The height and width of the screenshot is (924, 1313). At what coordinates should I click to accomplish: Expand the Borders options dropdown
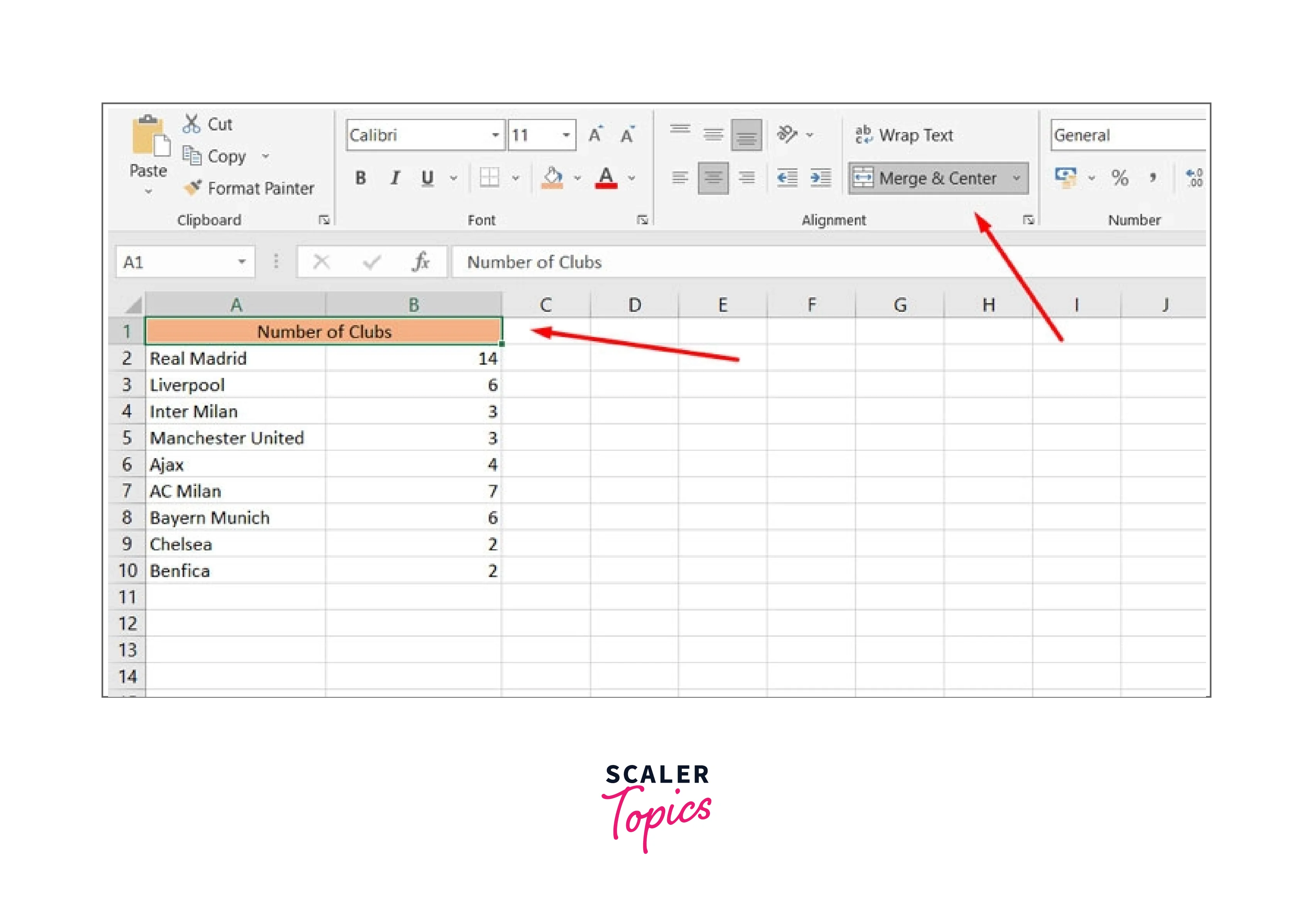pos(517,178)
